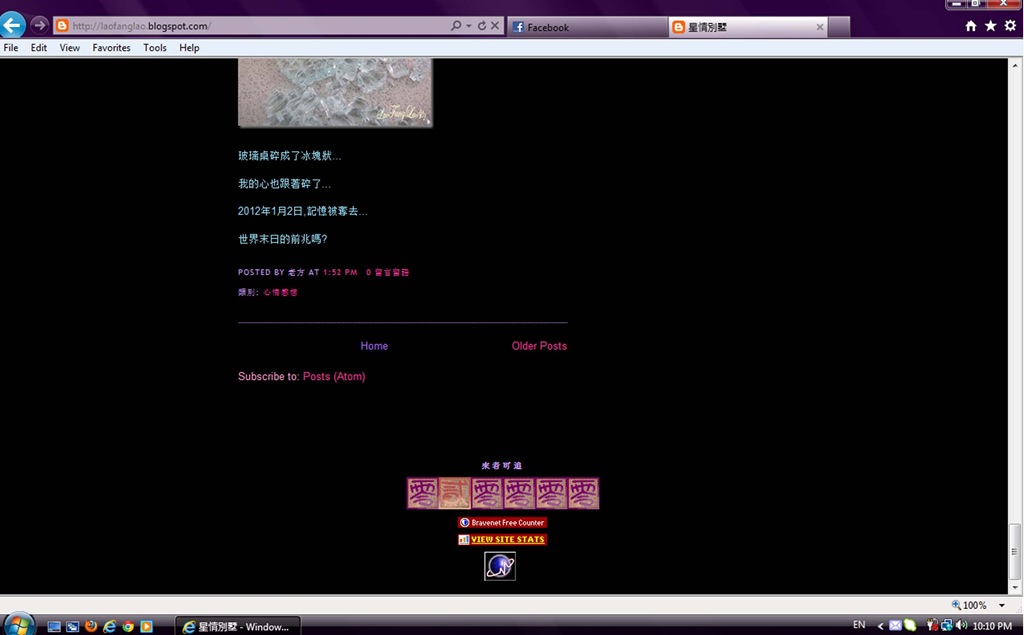Click scrollbar down arrow
The width and height of the screenshot is (1024, 635).
point(1015,587)
